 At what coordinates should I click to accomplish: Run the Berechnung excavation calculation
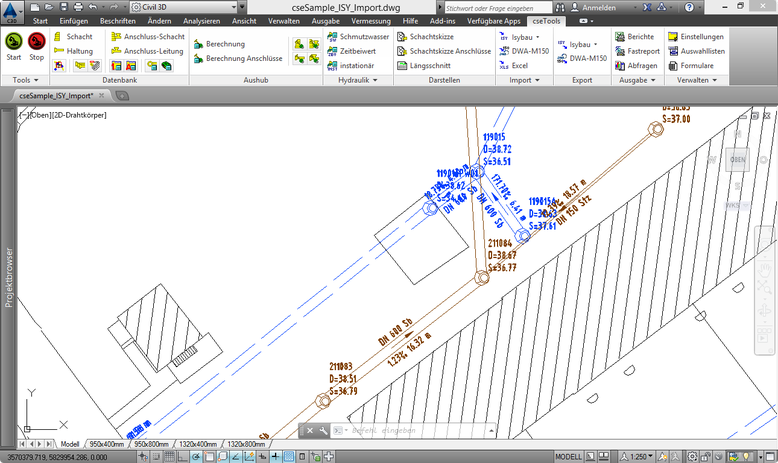pyautogui.click(x=219, y=44)
